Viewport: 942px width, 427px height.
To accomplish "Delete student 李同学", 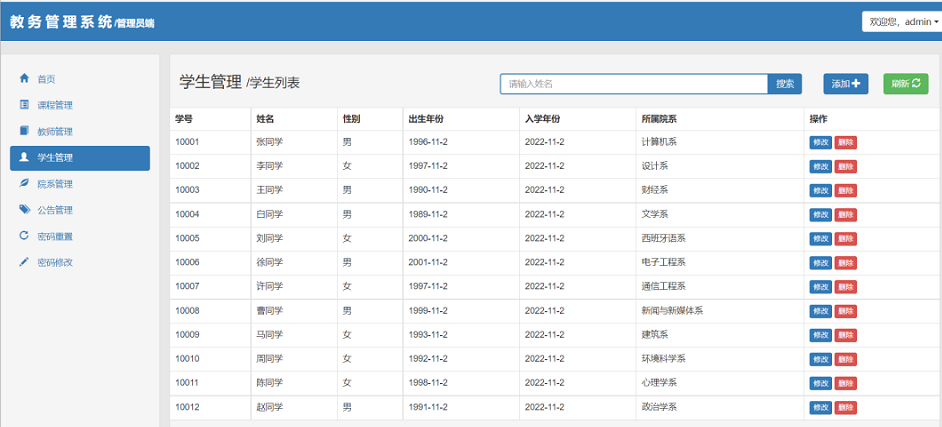I will pyautogui.click(x=845, y=166).
